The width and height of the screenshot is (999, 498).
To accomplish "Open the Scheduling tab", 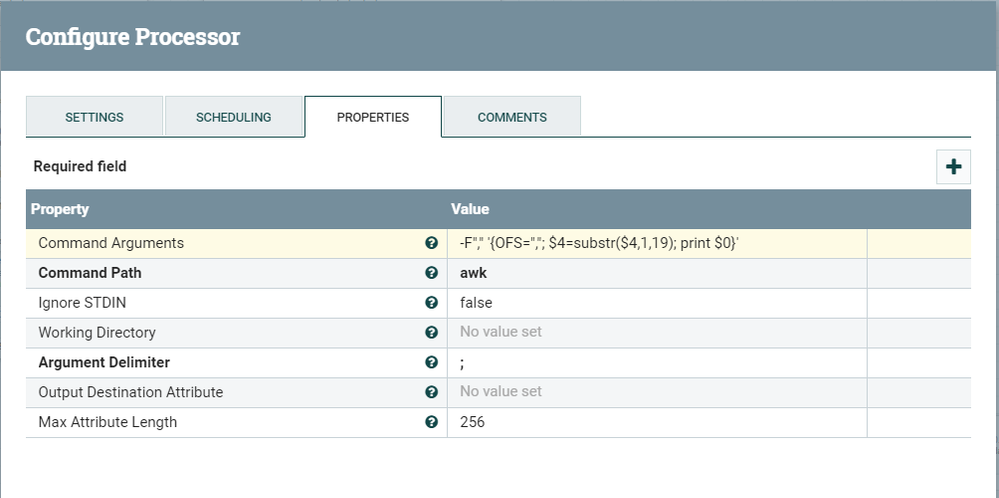I will coord(233,117).
